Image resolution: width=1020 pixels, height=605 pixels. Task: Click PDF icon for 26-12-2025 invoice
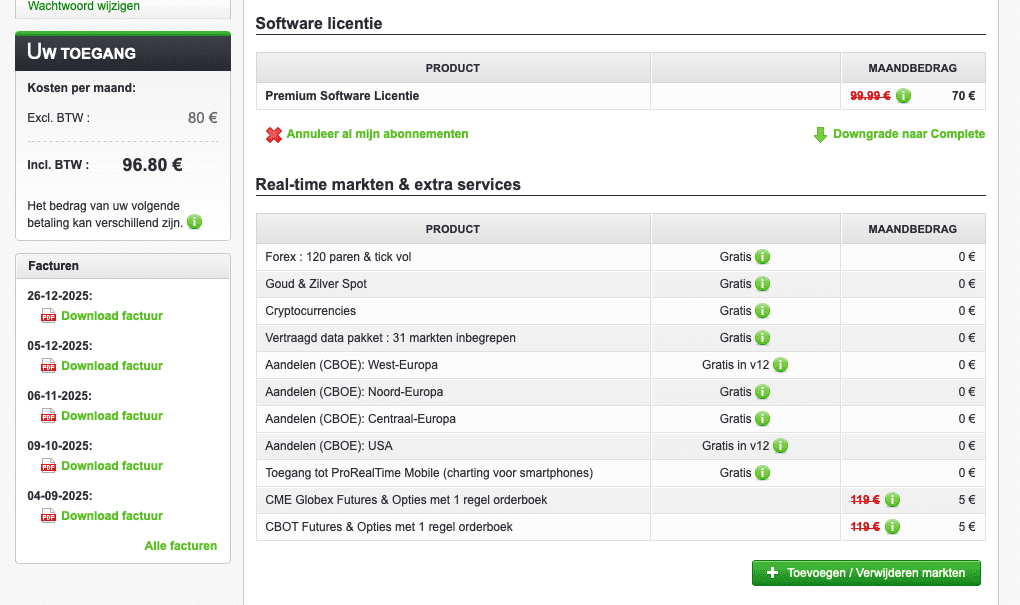tap(49, 316)
